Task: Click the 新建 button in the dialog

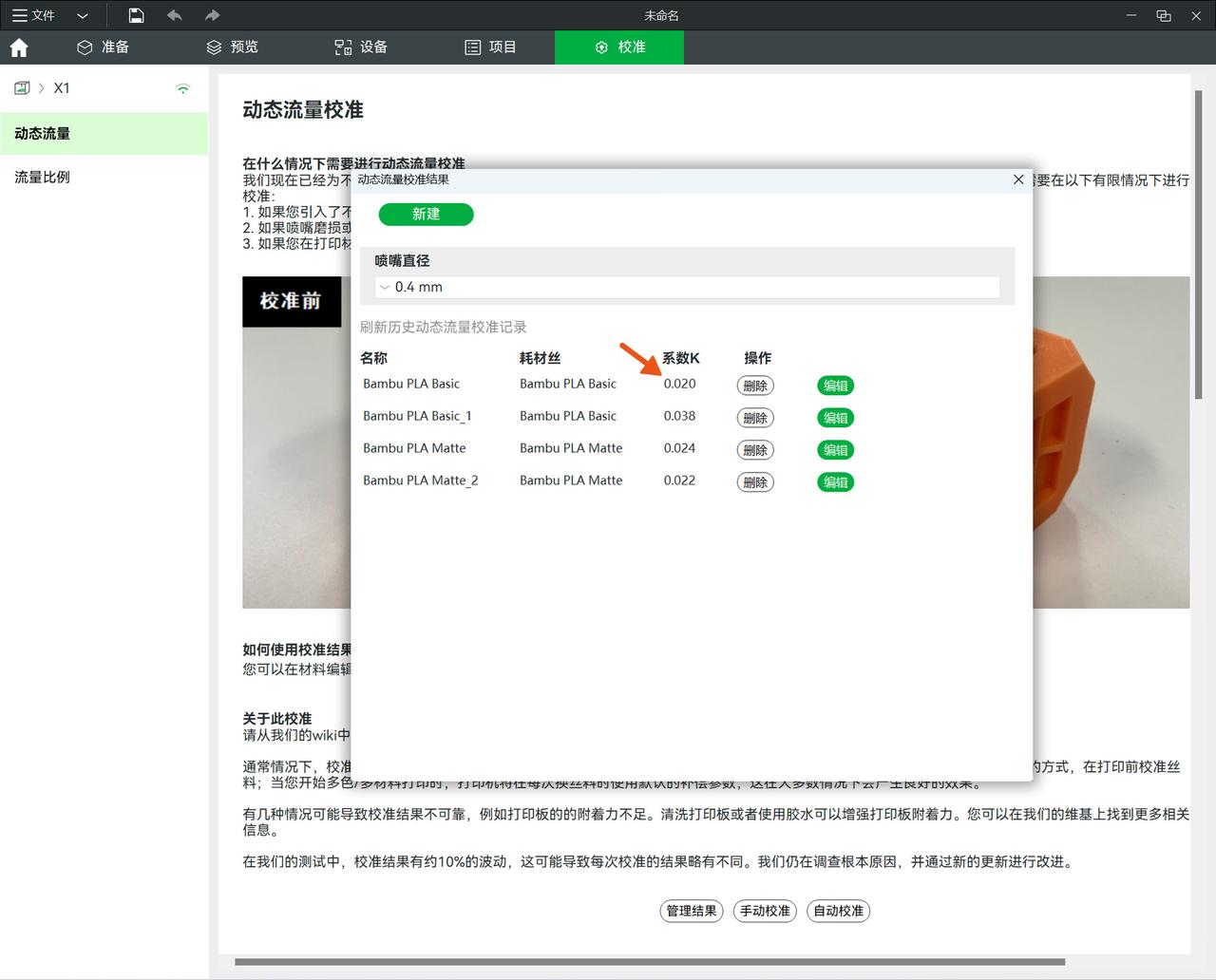Action: [426, 215]
